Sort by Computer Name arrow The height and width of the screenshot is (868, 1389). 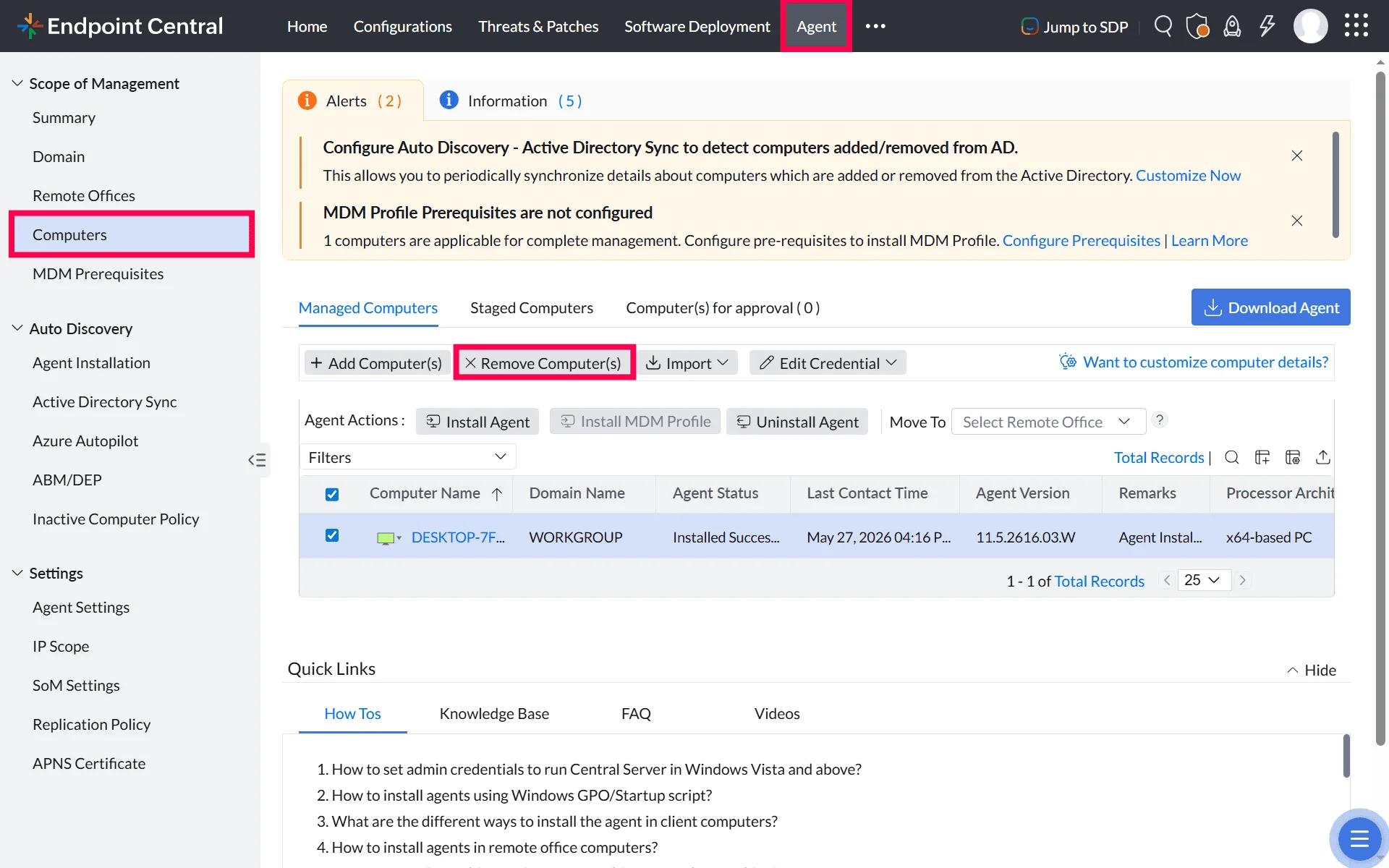click(x=497, y=494)
